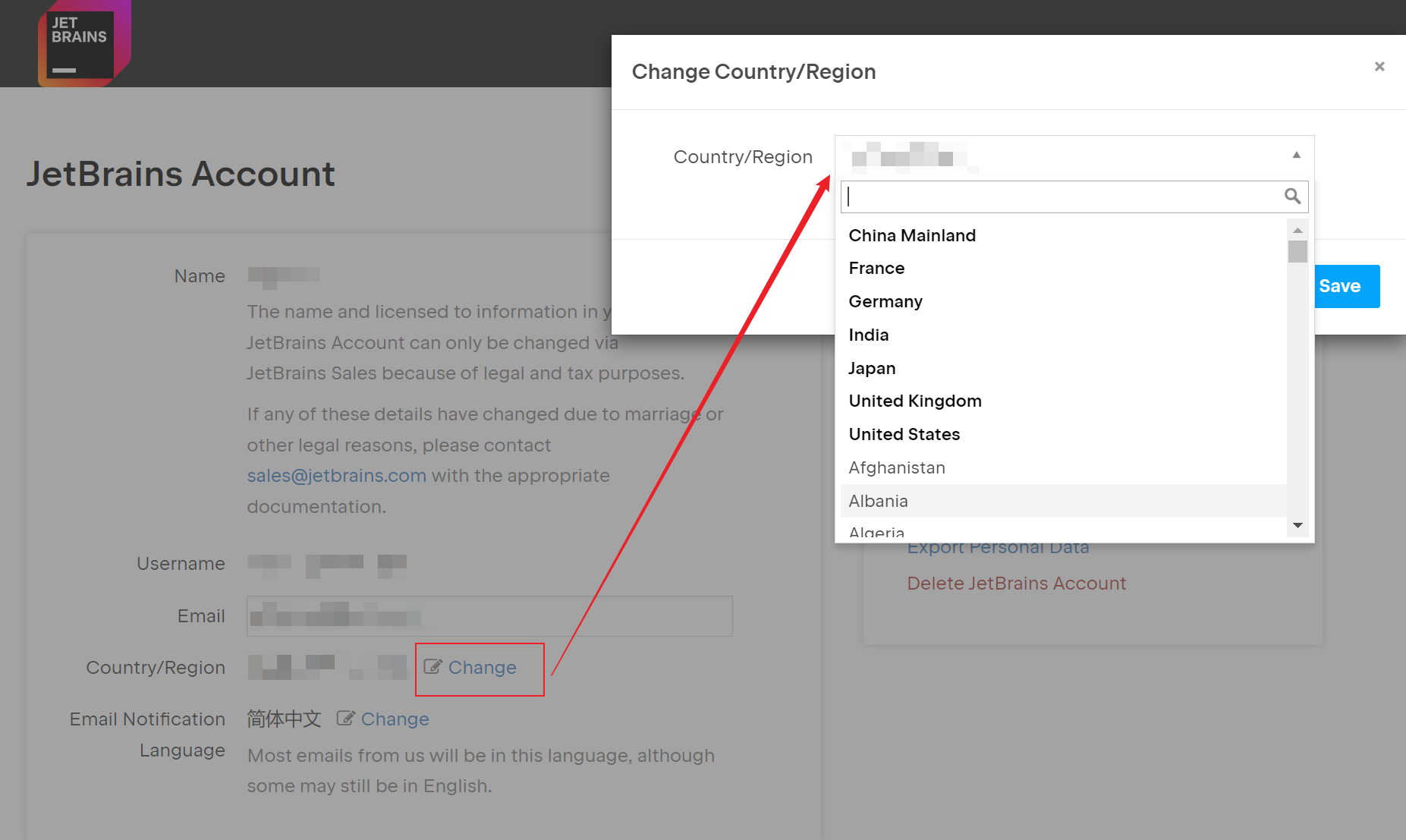Choose Germany in the country list

point(1063,302)
